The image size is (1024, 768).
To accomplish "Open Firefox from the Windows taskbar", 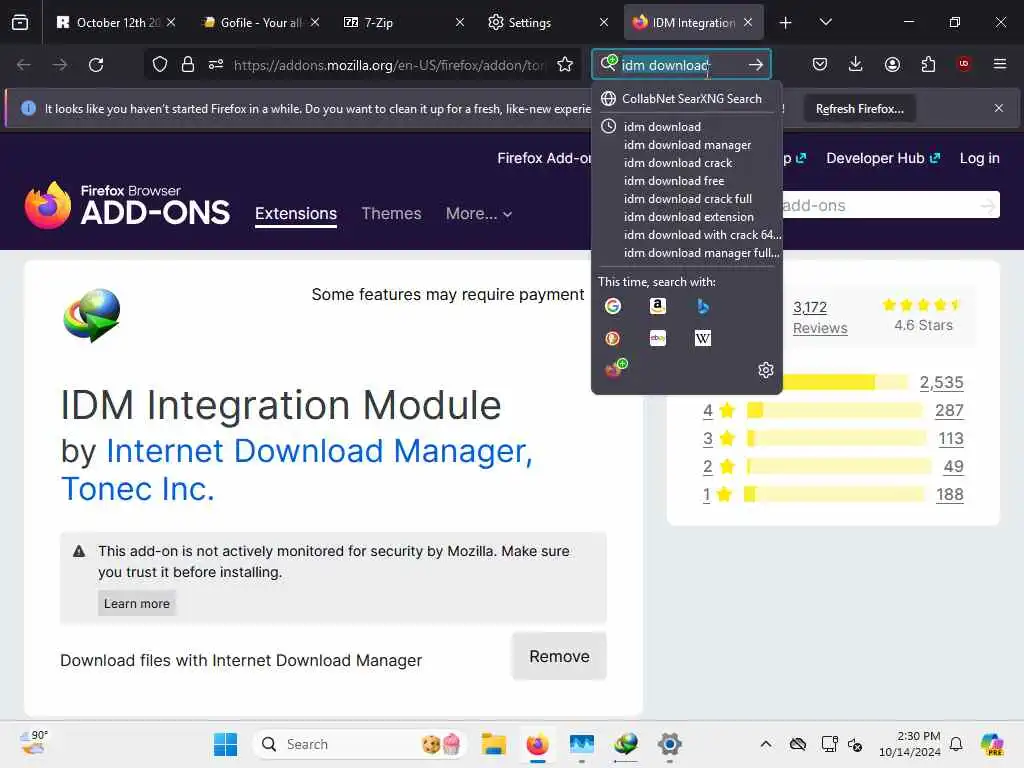I will (x=537, y=744).
